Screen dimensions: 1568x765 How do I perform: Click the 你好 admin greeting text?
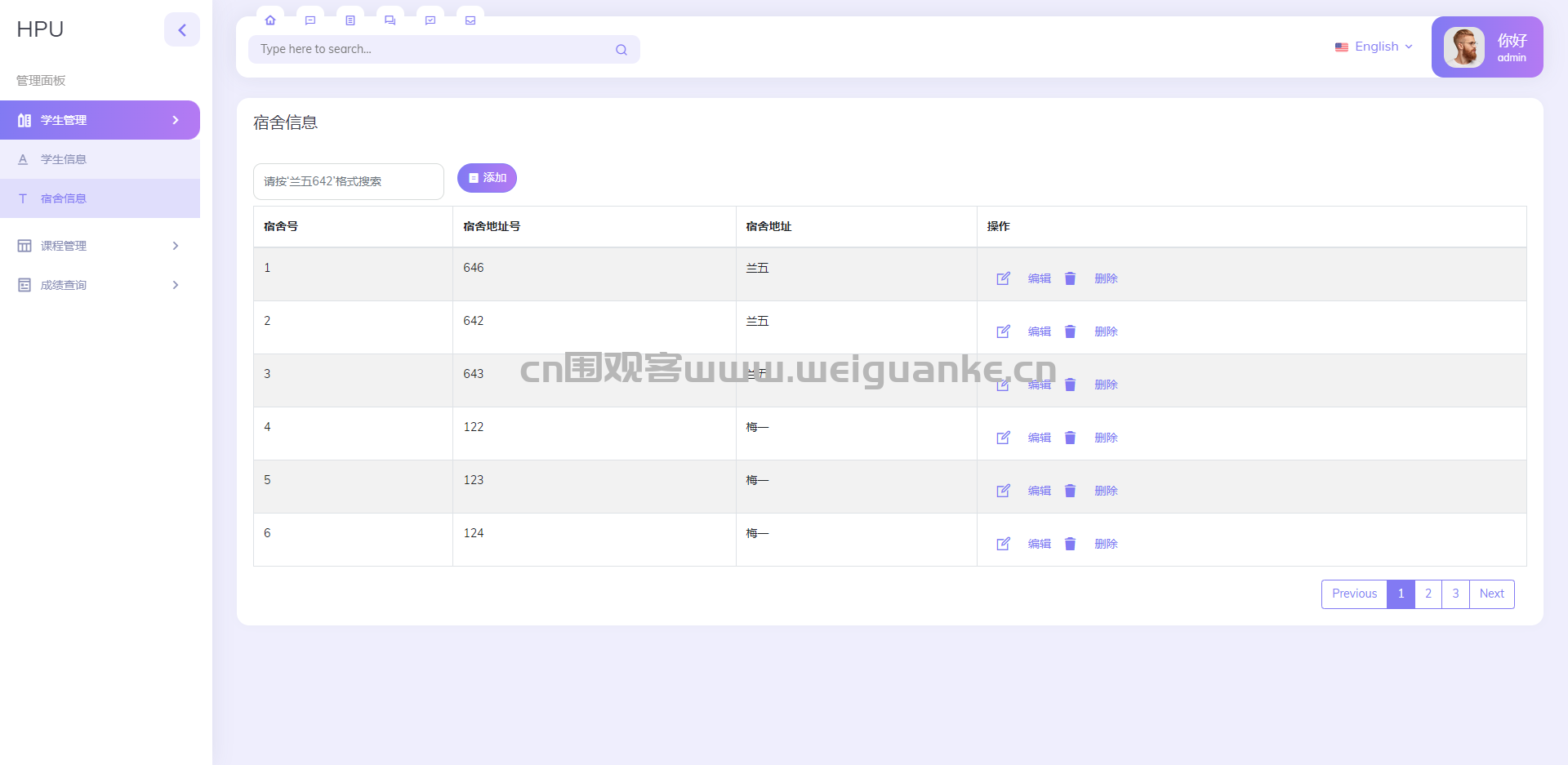[1512, 40]
